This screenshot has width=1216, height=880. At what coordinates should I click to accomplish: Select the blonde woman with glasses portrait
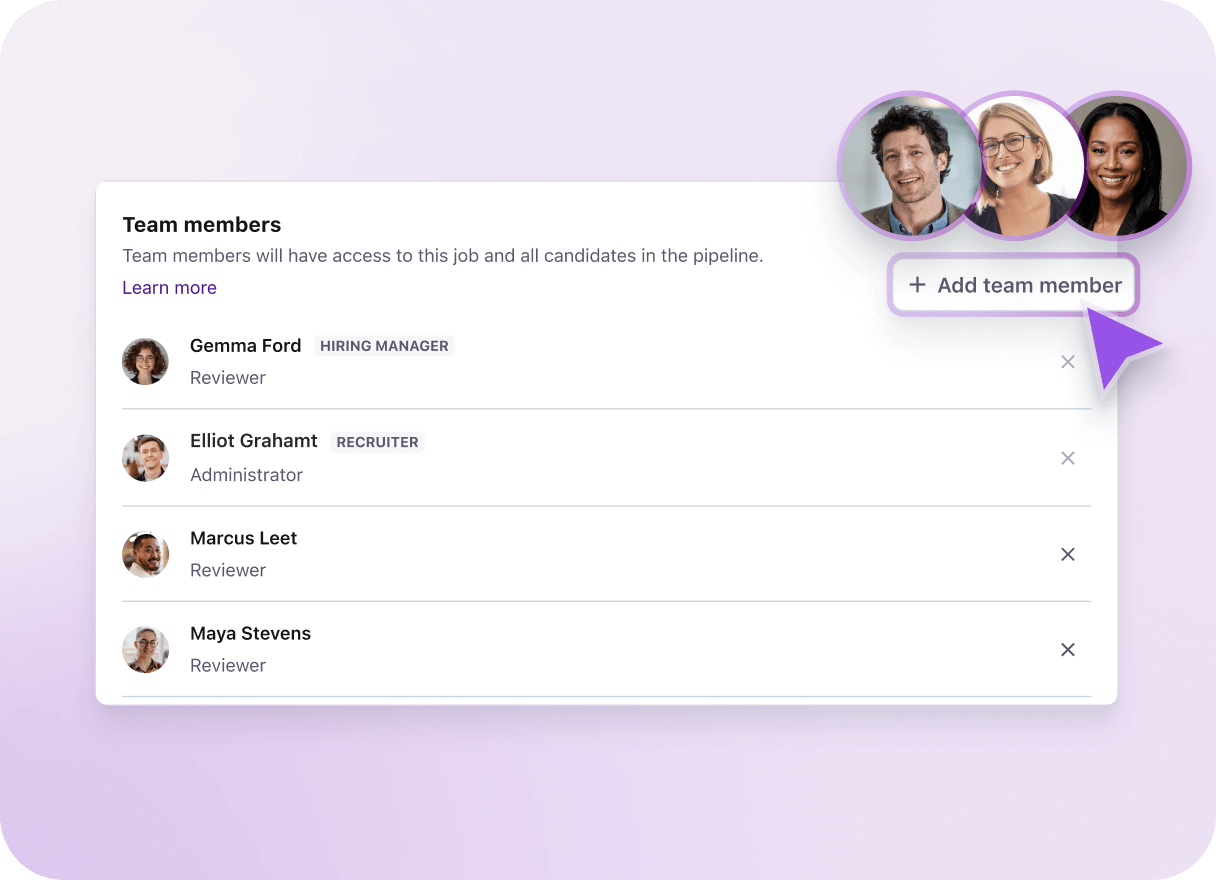1015,168
